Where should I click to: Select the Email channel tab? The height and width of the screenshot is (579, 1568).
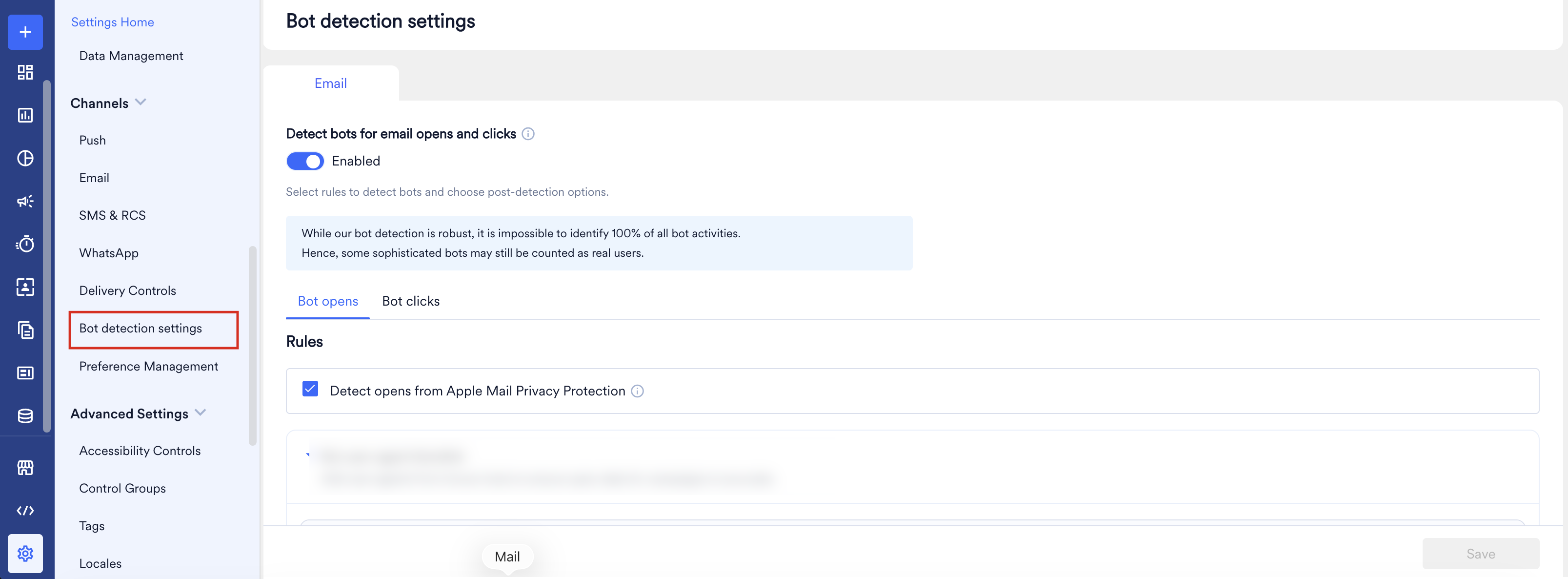(x=330, y=83)
